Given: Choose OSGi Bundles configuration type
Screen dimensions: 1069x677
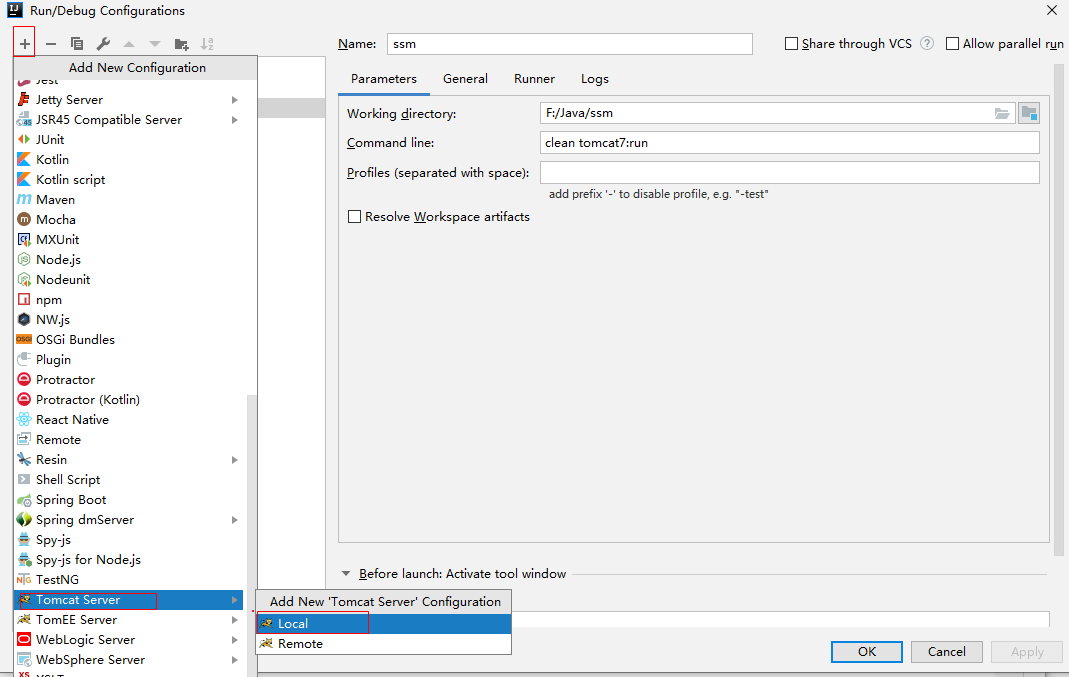Looking at the screenshot, I should pos(129,340).
